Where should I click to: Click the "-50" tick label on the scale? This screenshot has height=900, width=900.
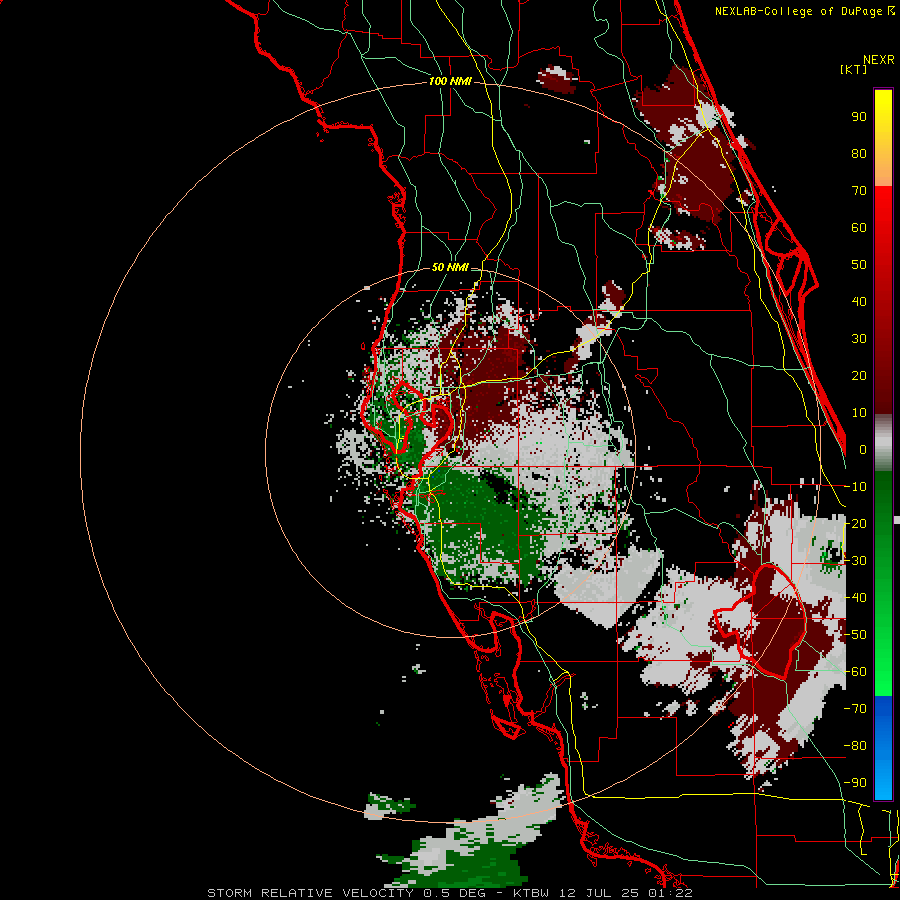(855, 635)
